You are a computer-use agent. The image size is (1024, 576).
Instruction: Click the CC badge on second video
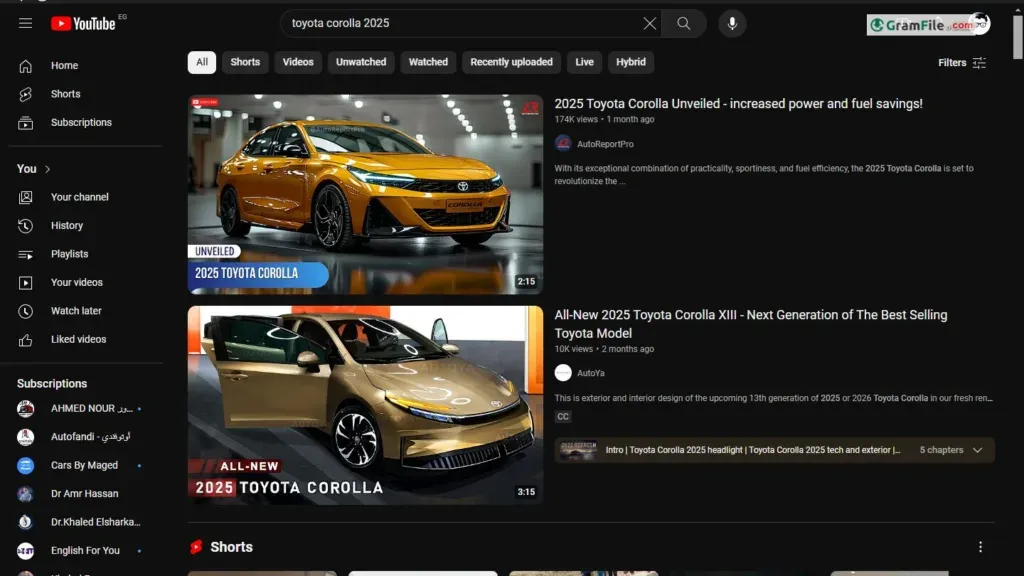tap(563, 417)
